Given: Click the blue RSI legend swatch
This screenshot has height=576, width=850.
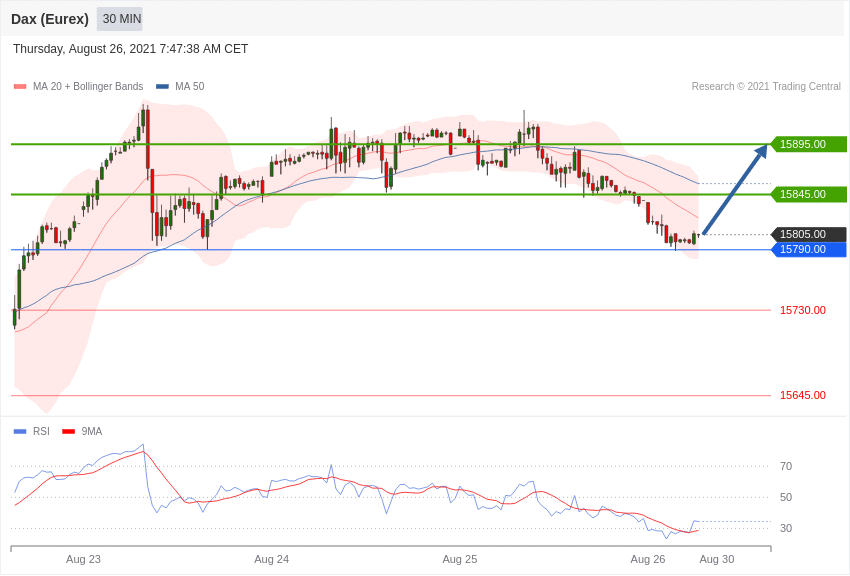Looking at the screenshot, I should (x=20, y=432).
